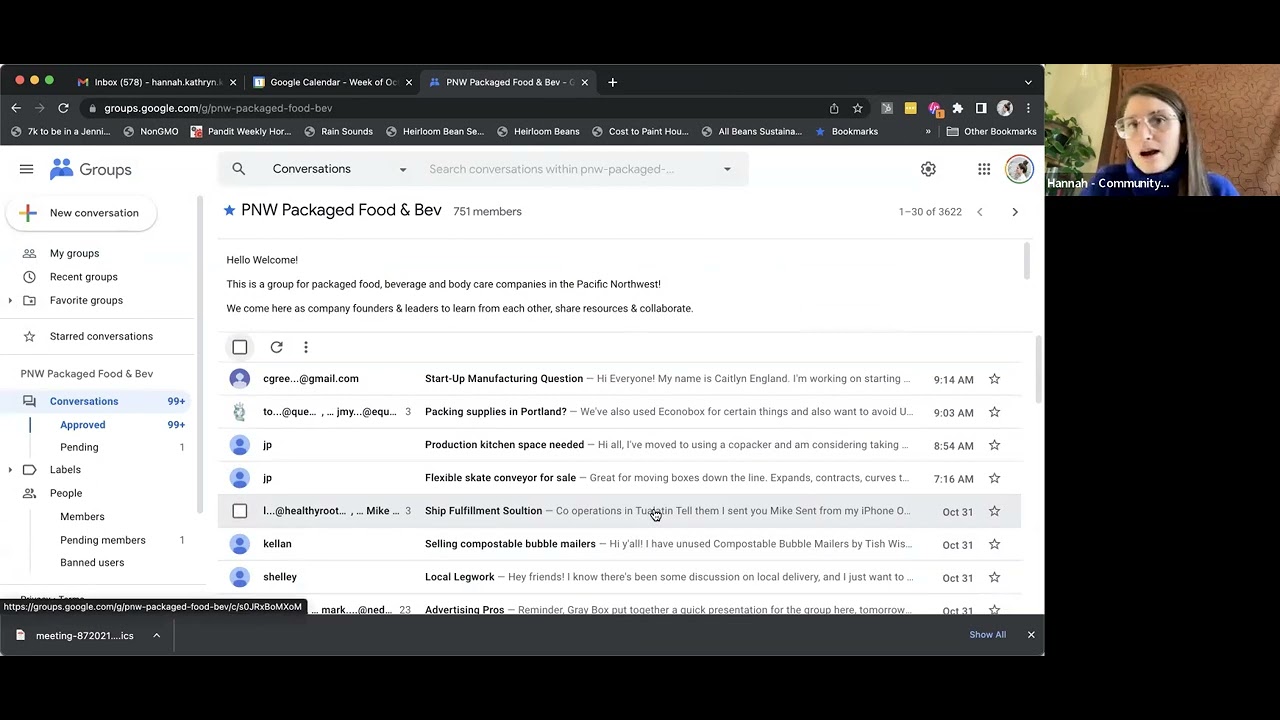Open the three-dot more actions menu
Image resolution: width=1280 pixels, height=720 pixels.
point(306,347)
